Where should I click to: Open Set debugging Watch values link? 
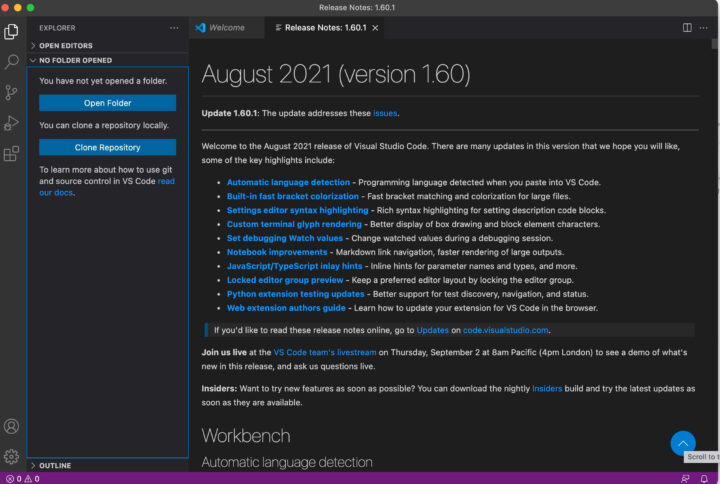pyautogui.click(x=285, y=238)
